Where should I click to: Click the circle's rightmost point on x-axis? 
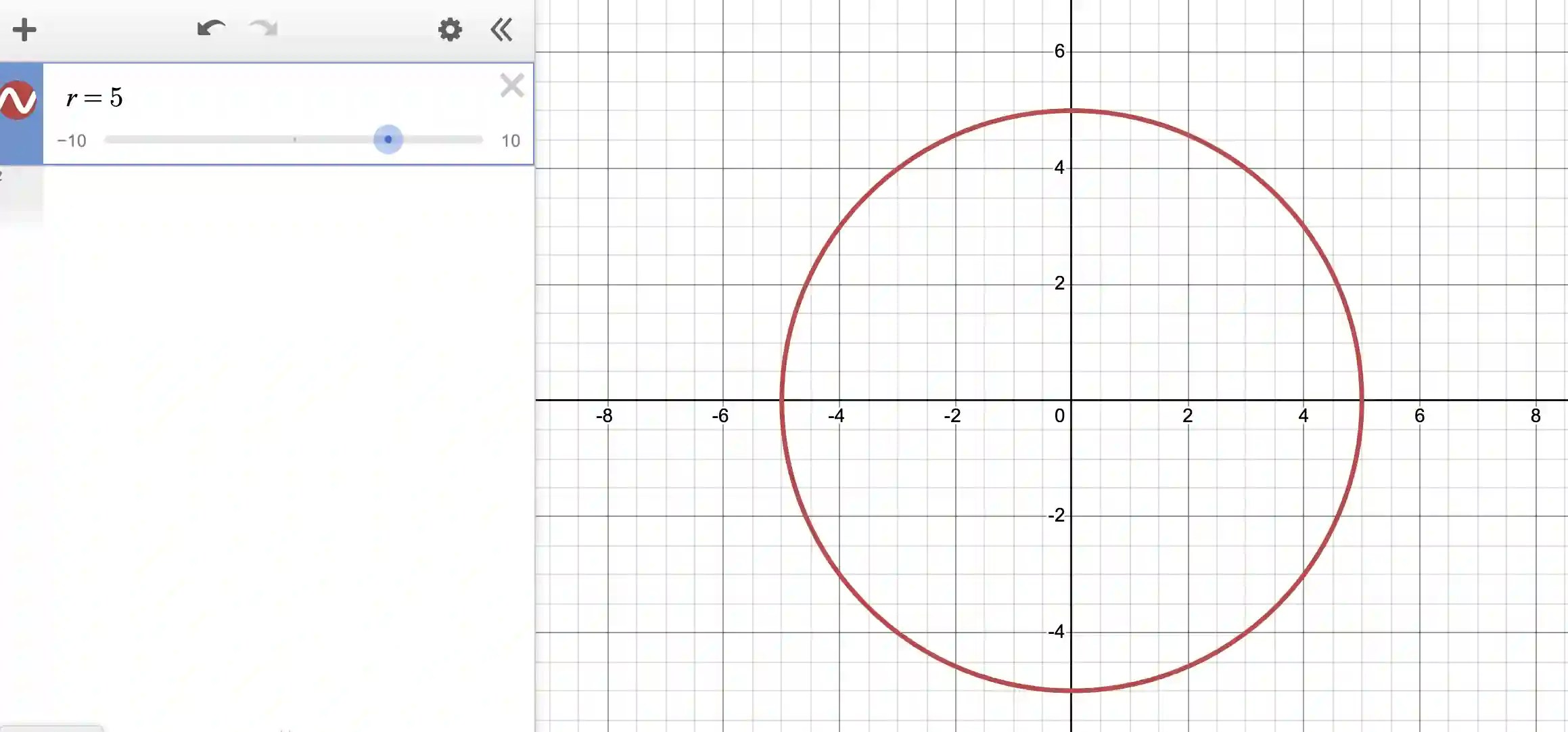tap(1362, 400)
